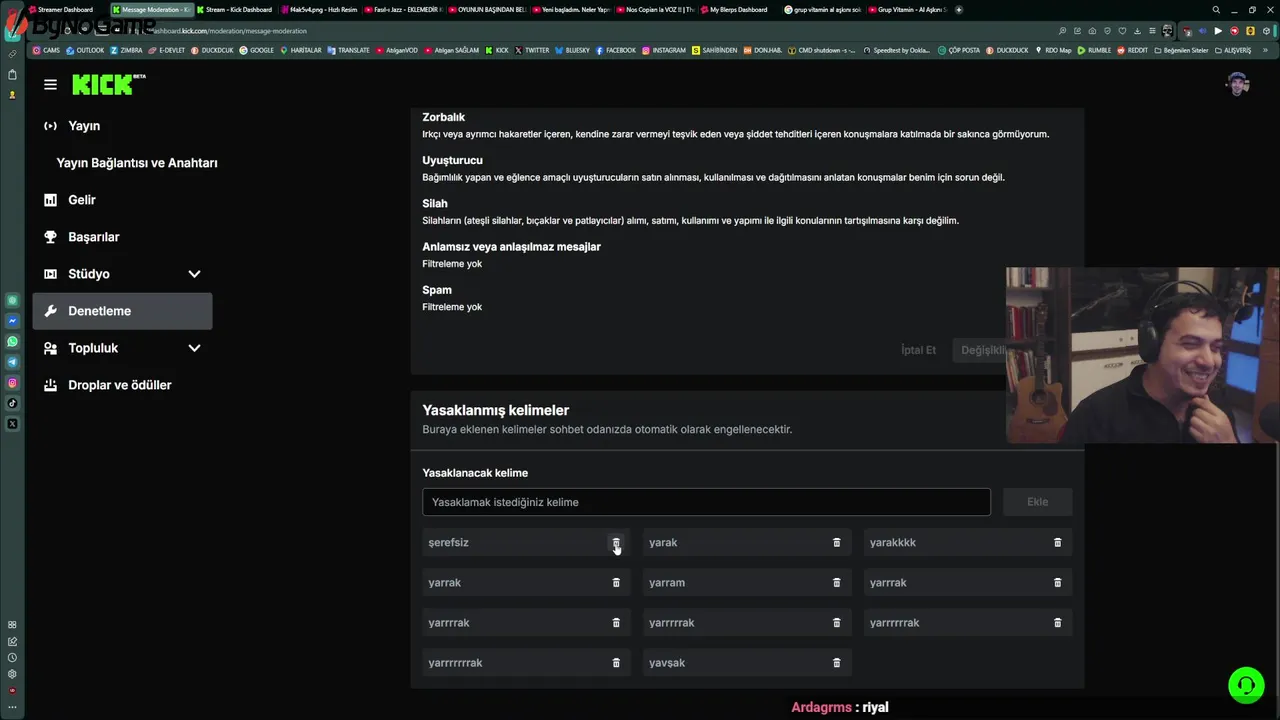Click the Kick logo
The height and width of the screenshot is (720, 1280).
click(103, 85)
